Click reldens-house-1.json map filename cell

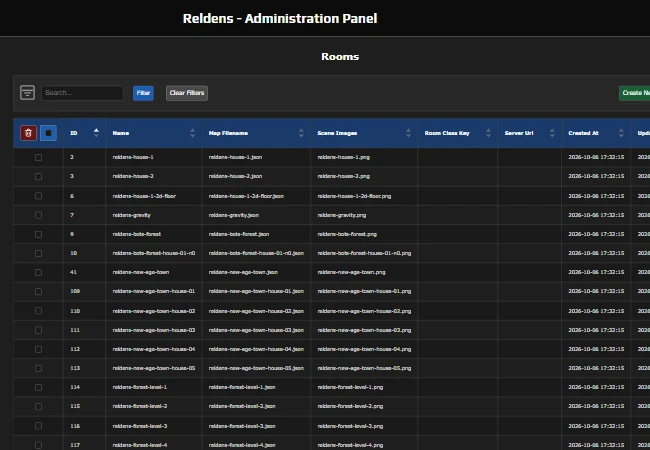[x=256, y=157]
